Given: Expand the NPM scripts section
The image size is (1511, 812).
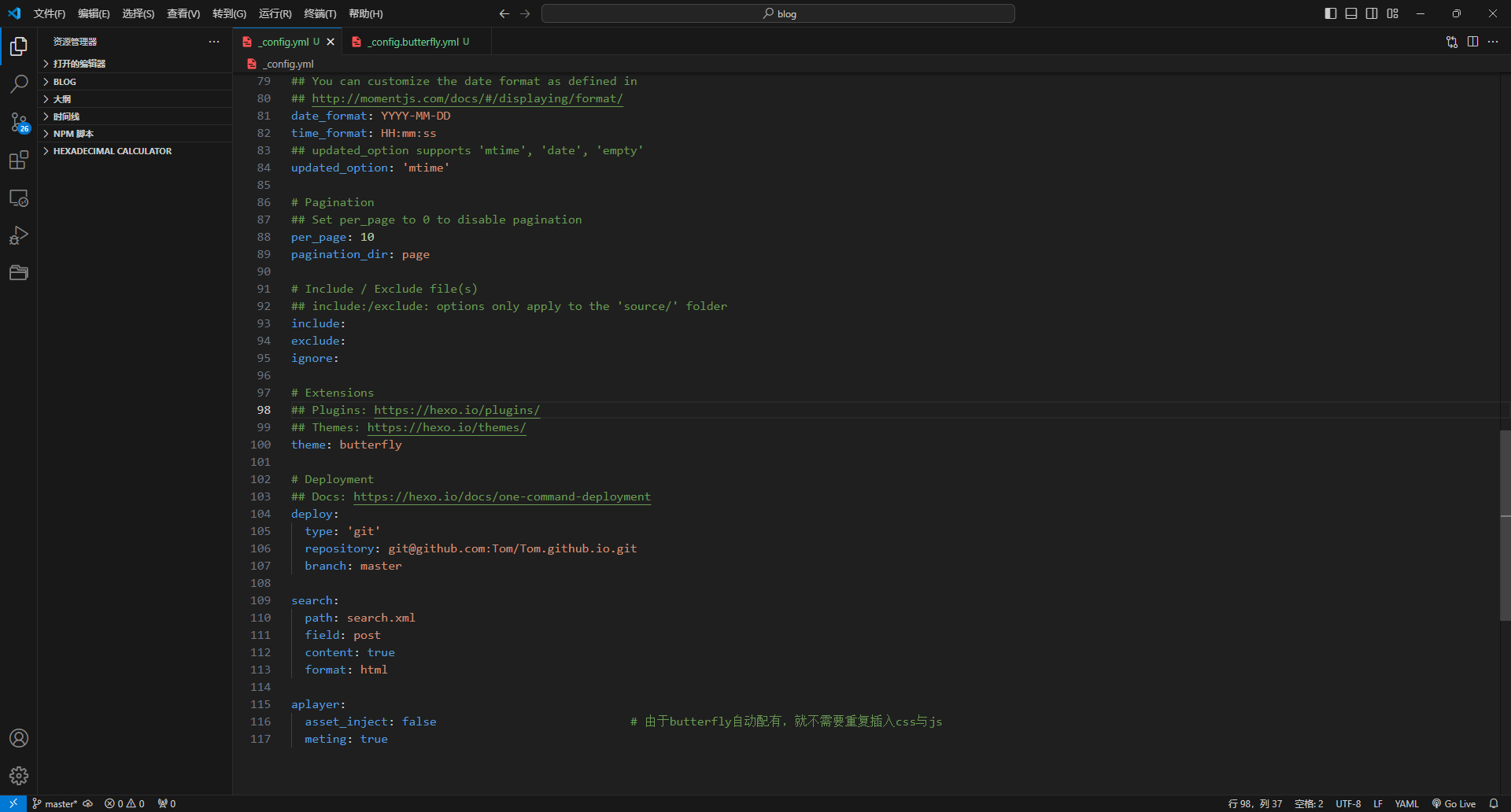Looking at the screenshot, I should (135, 134).
